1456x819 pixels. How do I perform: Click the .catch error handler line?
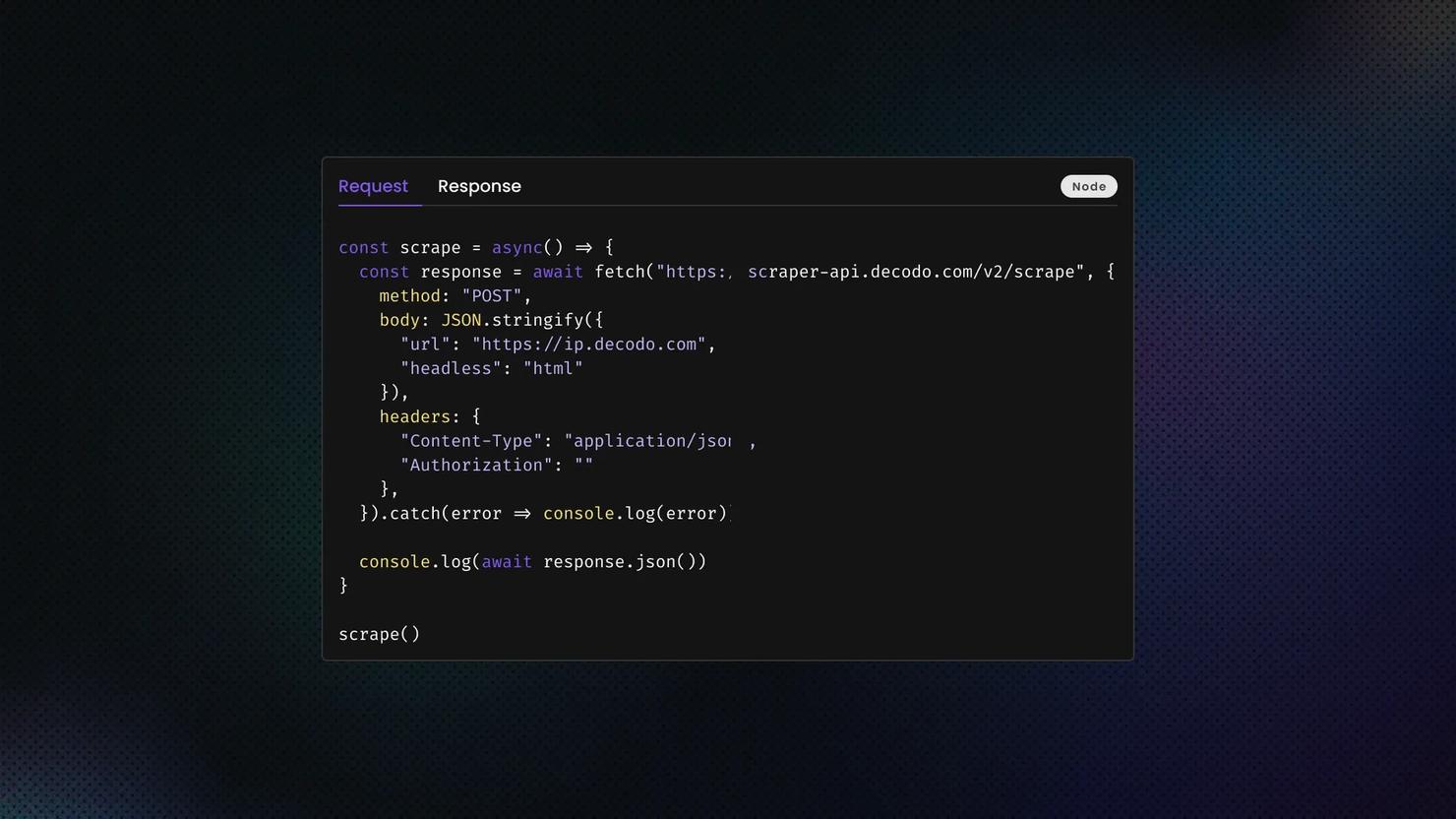coord(543,514)
